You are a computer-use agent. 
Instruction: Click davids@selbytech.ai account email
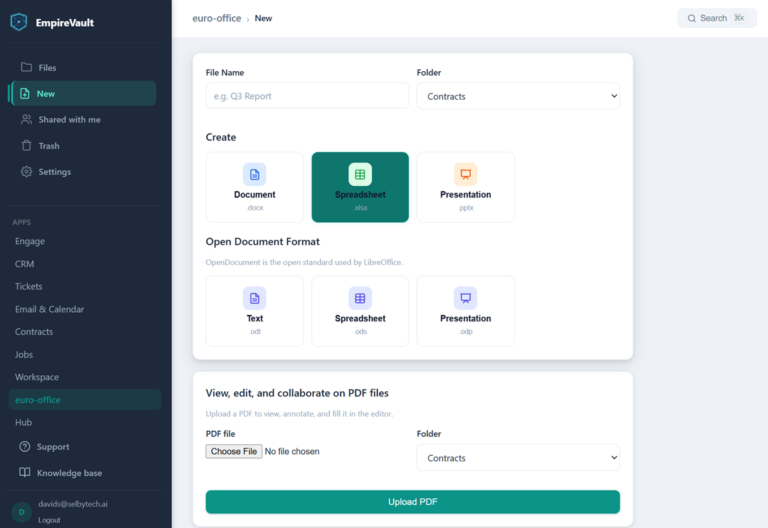coord(72,504)
